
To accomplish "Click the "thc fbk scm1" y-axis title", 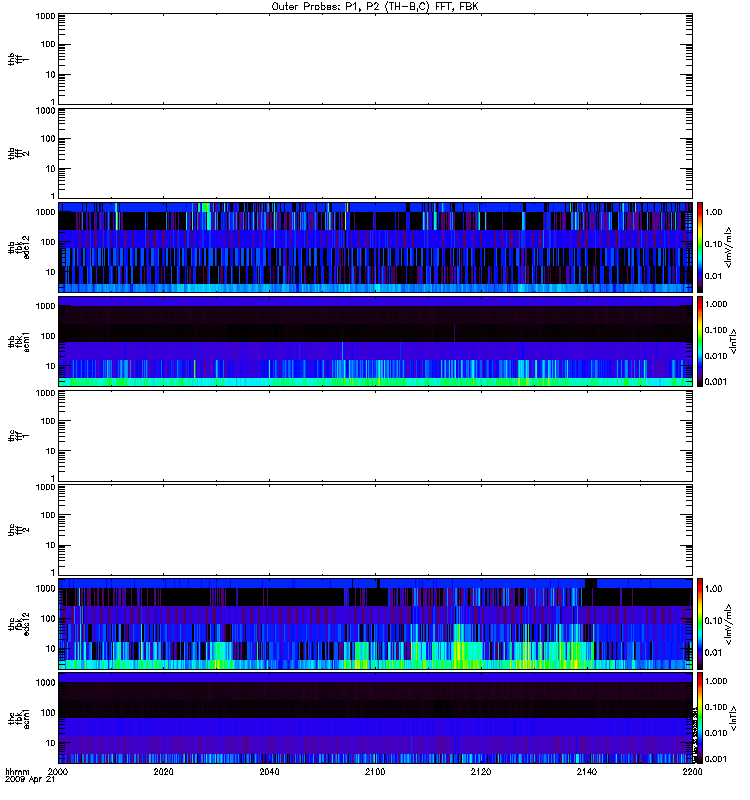I will tap(18, 718).
